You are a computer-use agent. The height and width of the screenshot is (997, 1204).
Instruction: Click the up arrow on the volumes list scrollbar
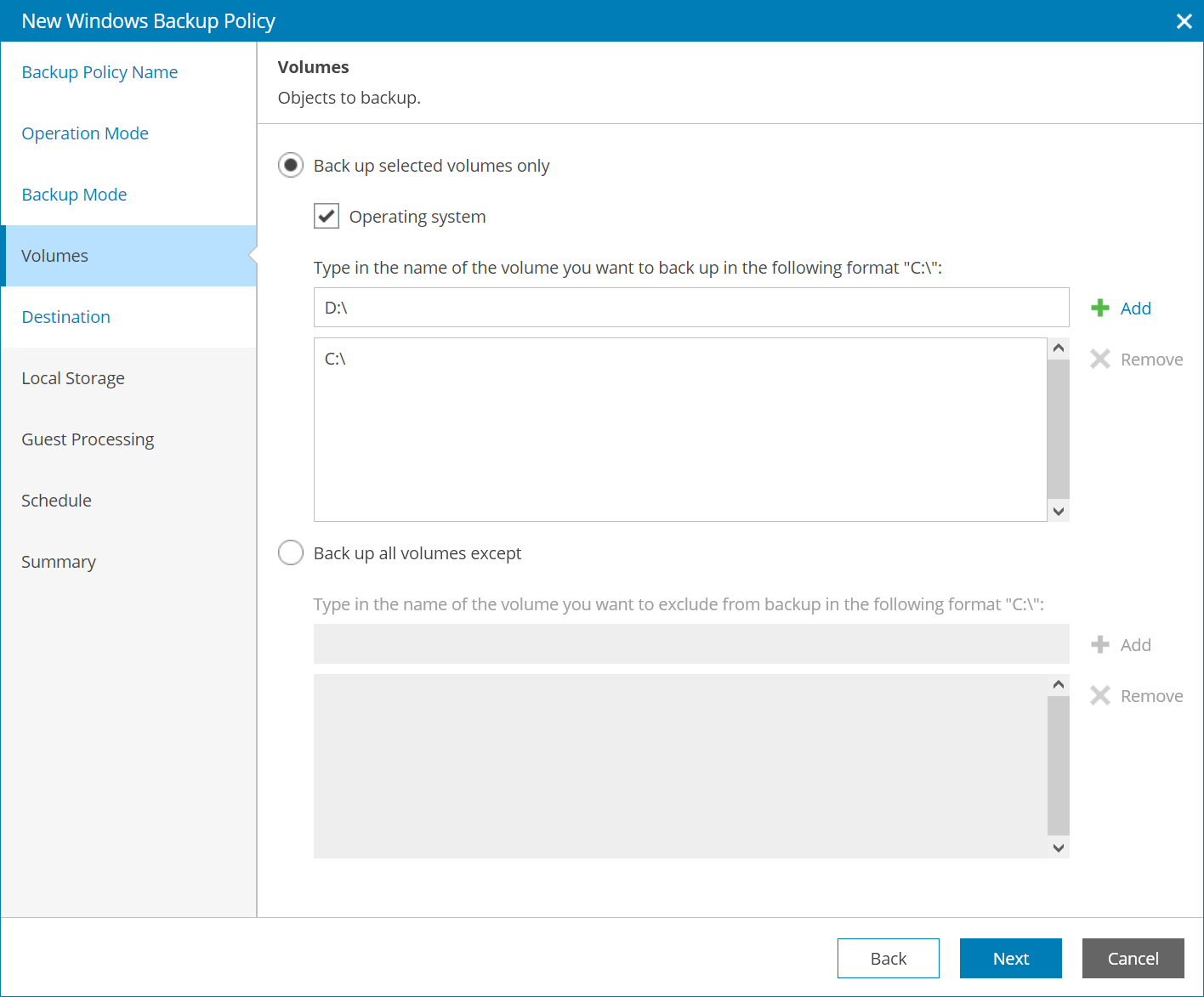tap(1058, 348)
